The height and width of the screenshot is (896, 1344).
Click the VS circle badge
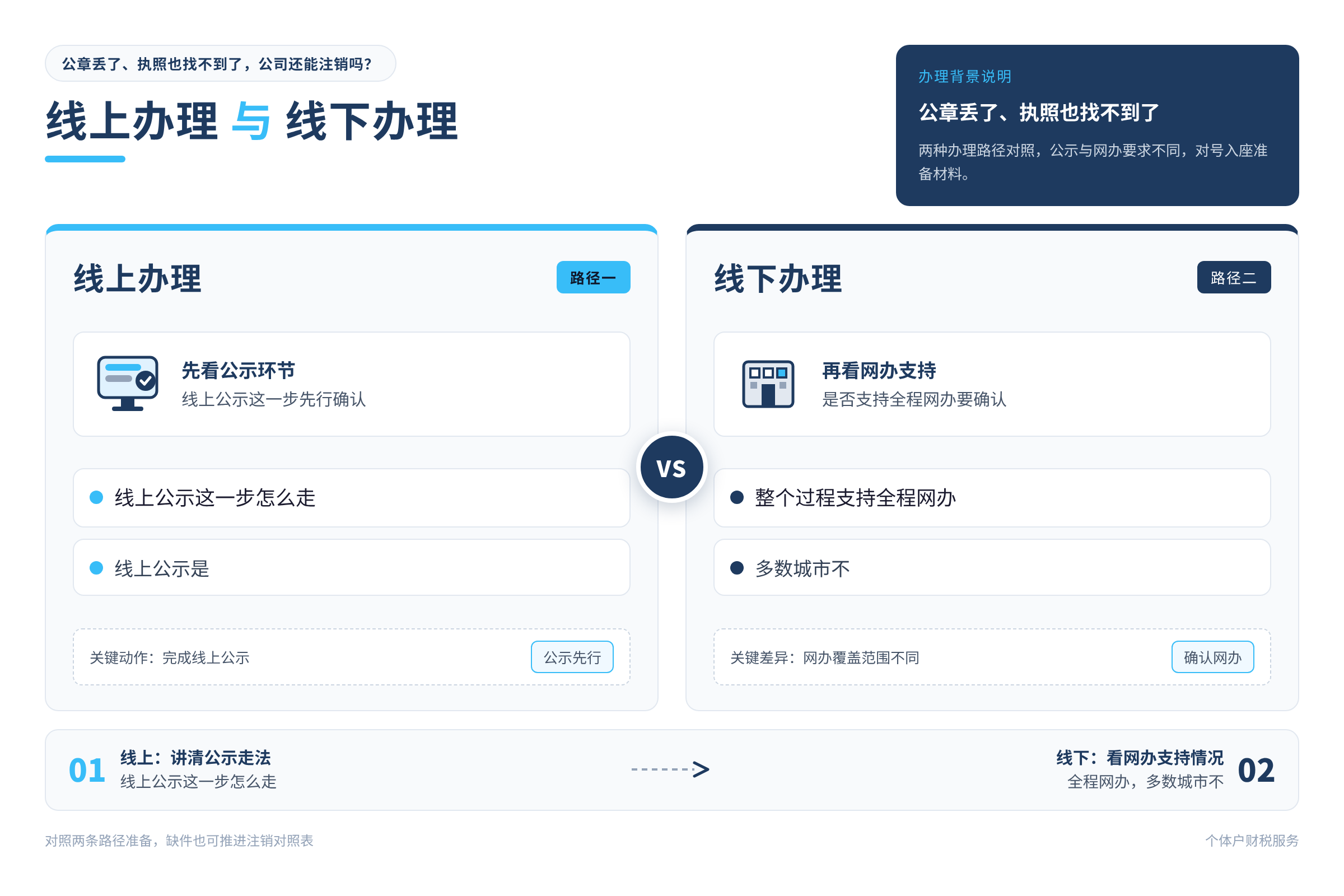[x=671, y=468]
